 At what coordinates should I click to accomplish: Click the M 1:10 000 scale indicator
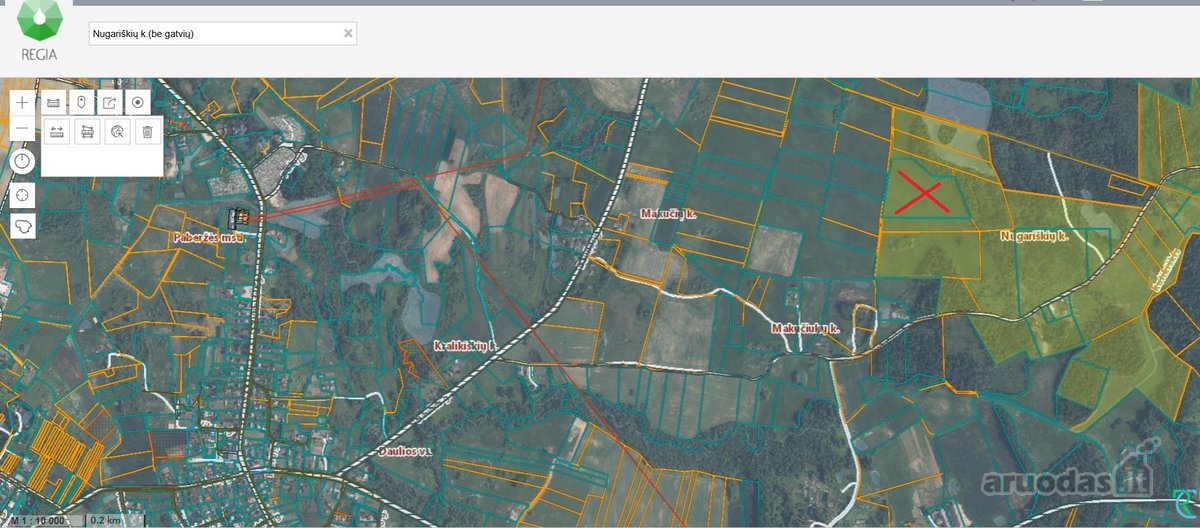click(x=40, y=520)
